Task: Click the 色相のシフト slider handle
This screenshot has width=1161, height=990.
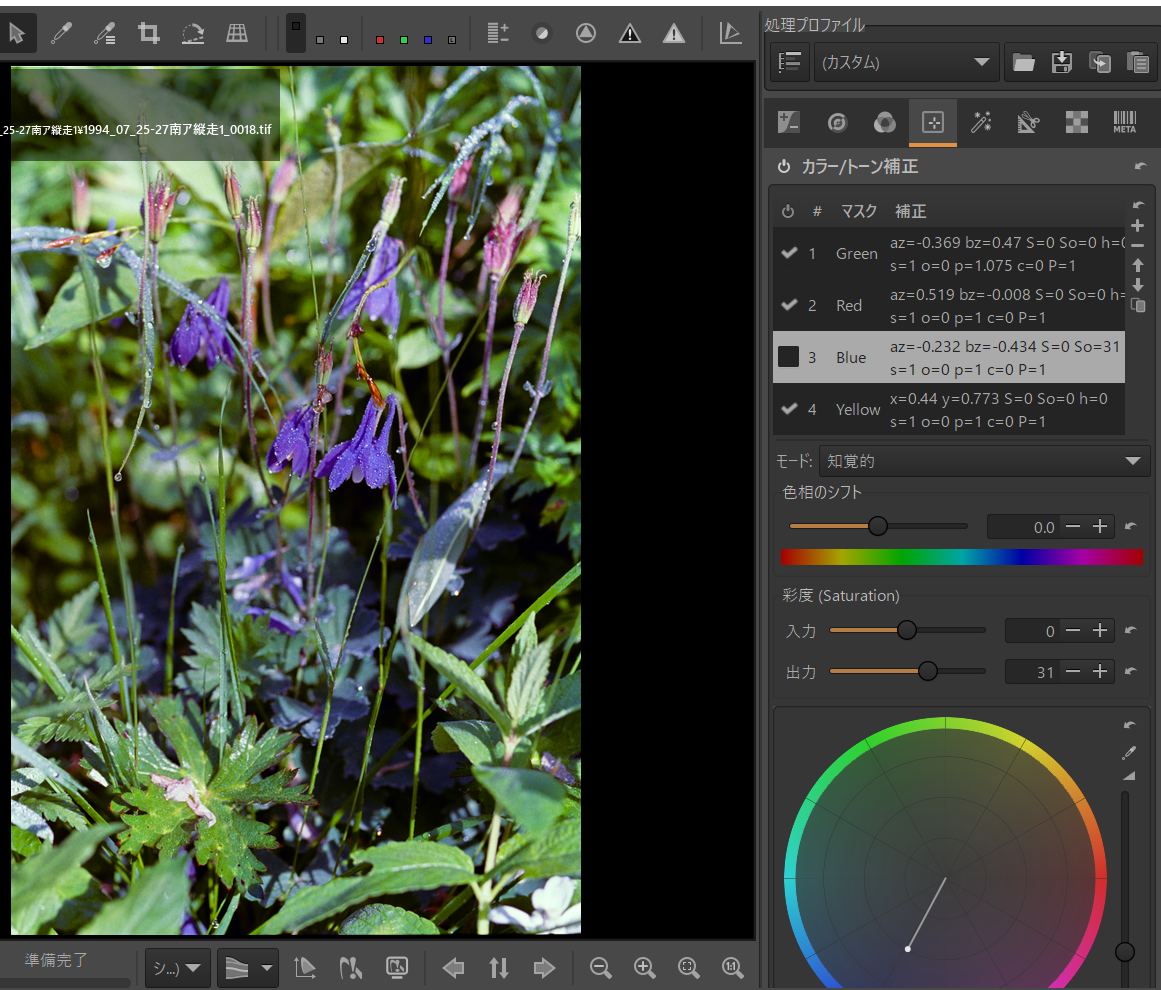Action: 877,526
